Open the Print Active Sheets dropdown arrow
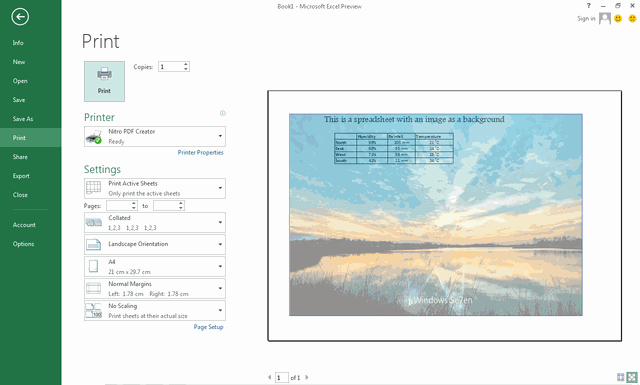640x385 pixels. [220, 188]
